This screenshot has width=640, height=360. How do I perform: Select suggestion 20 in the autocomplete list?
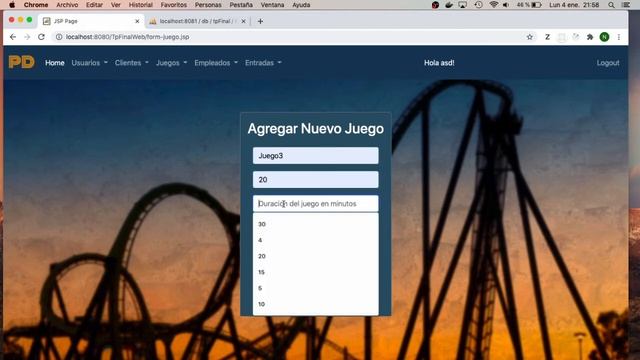click(x=316, y=256)
